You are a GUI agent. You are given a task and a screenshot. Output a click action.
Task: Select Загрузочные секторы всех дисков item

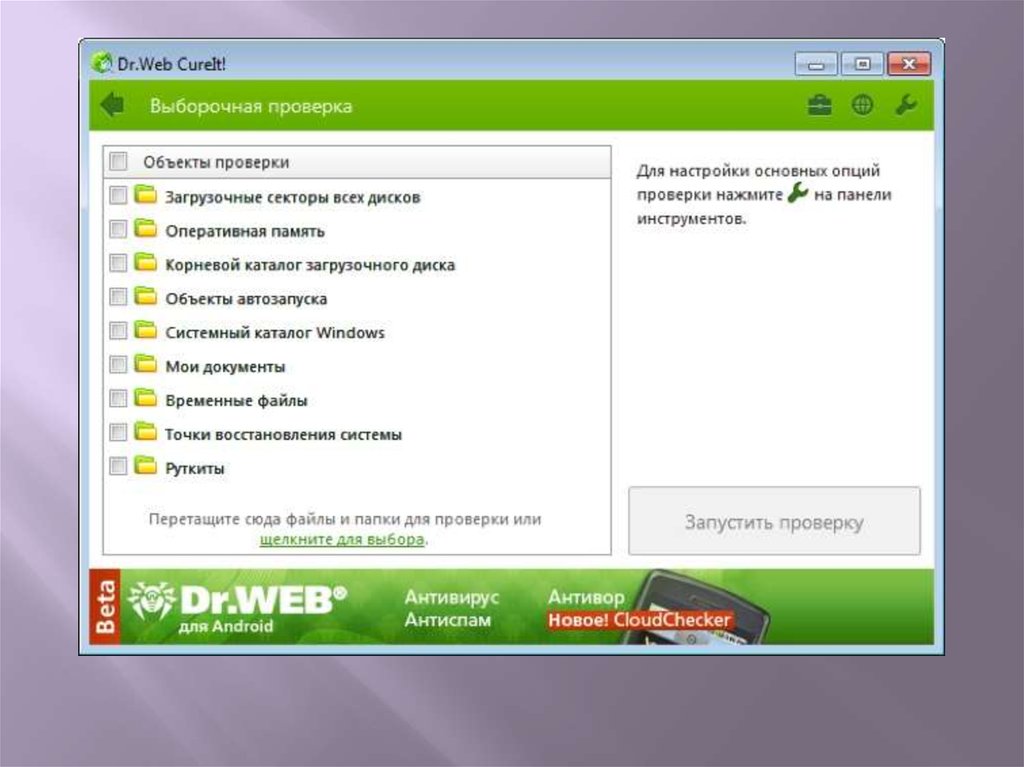pos(292,197)
